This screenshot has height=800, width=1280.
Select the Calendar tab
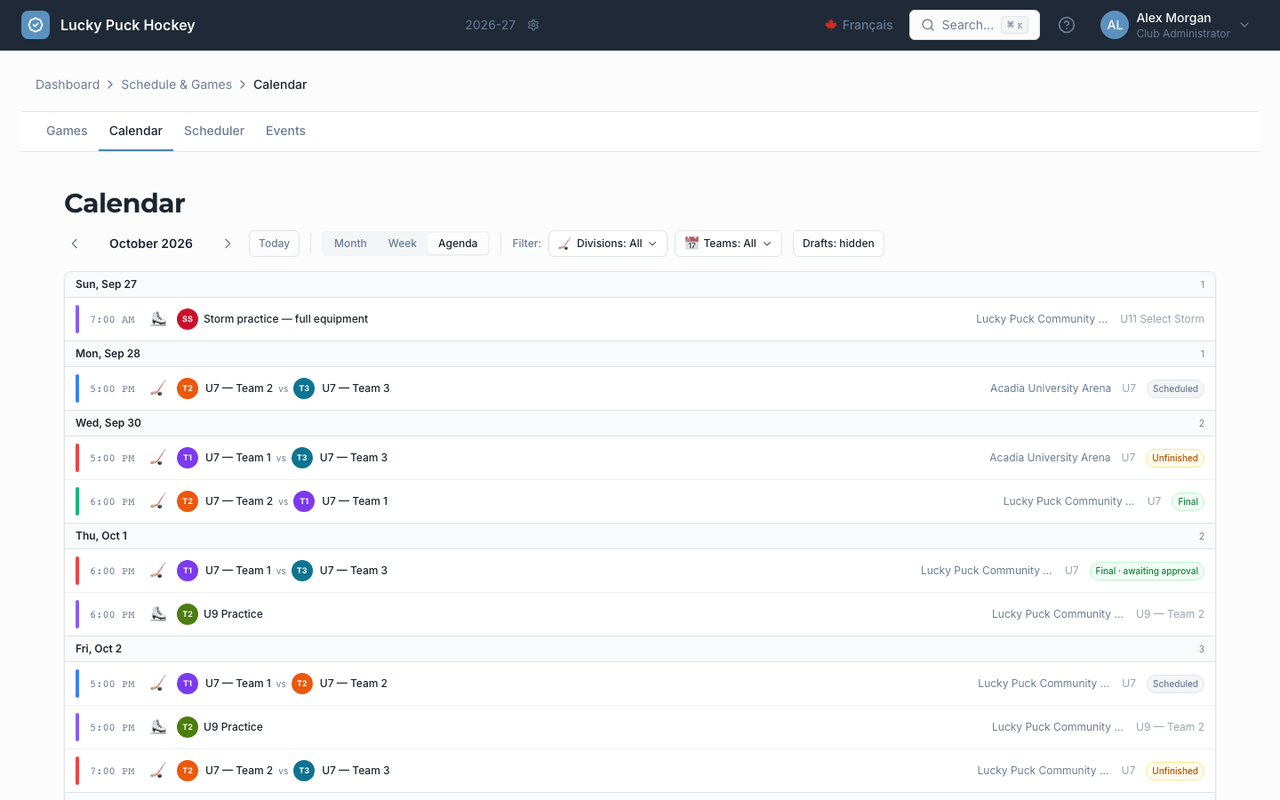tap(136, 131)
